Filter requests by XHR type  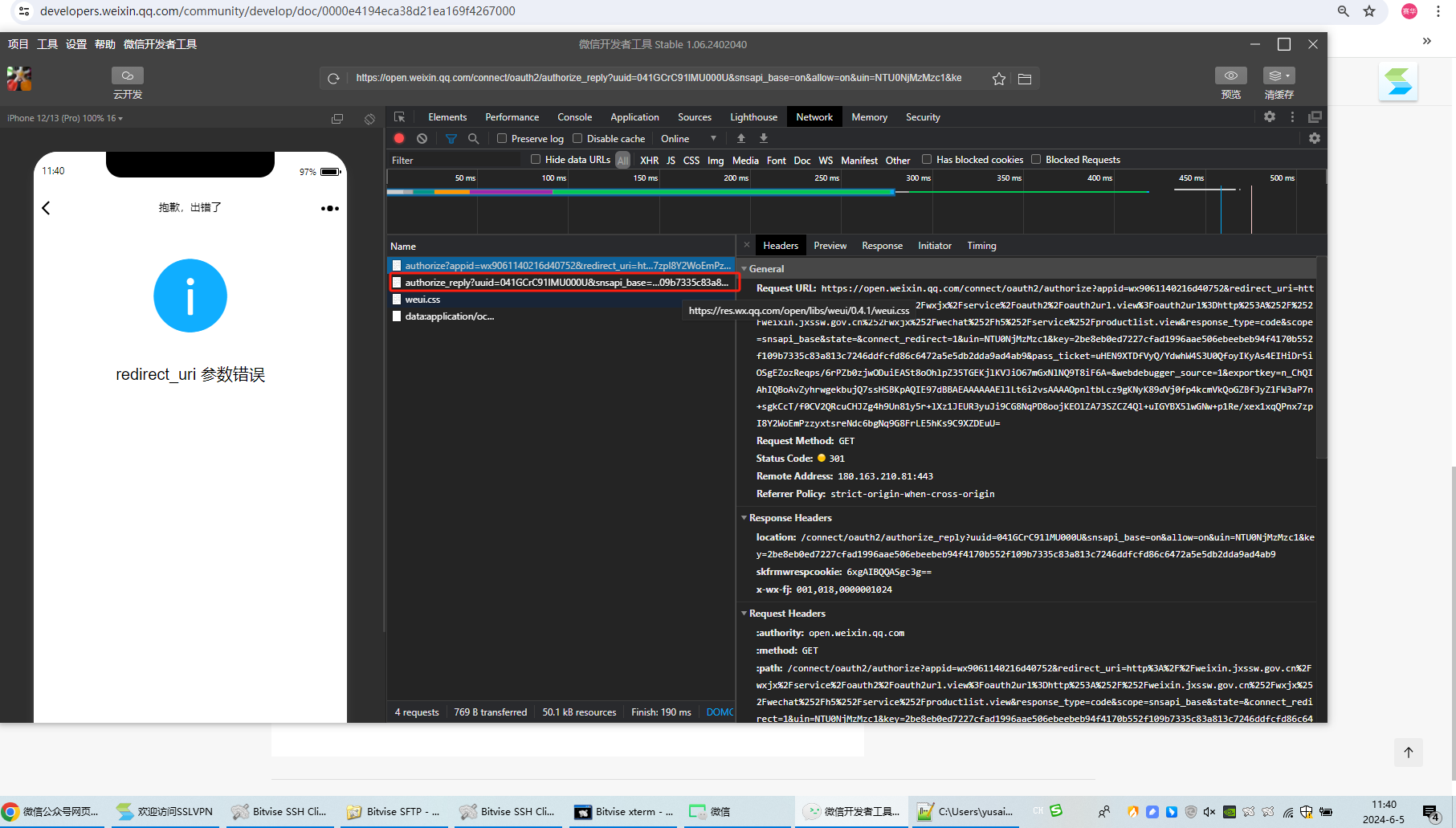(x=649, y=161)
